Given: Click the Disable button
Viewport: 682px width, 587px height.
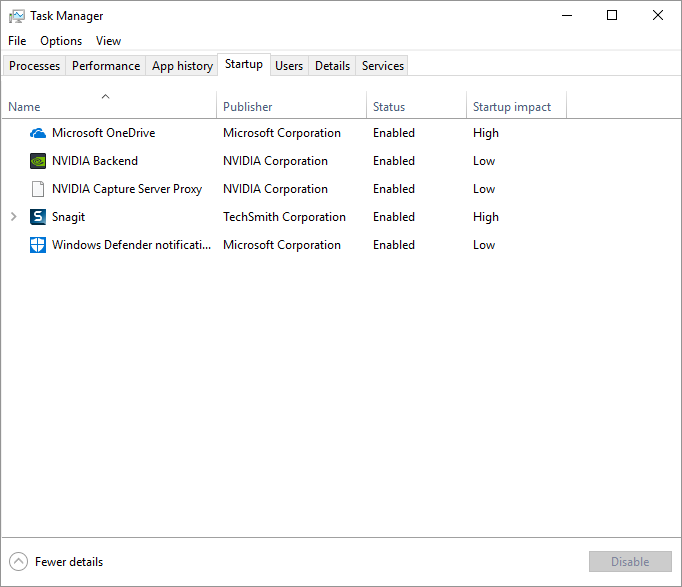Looking at the screenshot, I should [630, 561].
